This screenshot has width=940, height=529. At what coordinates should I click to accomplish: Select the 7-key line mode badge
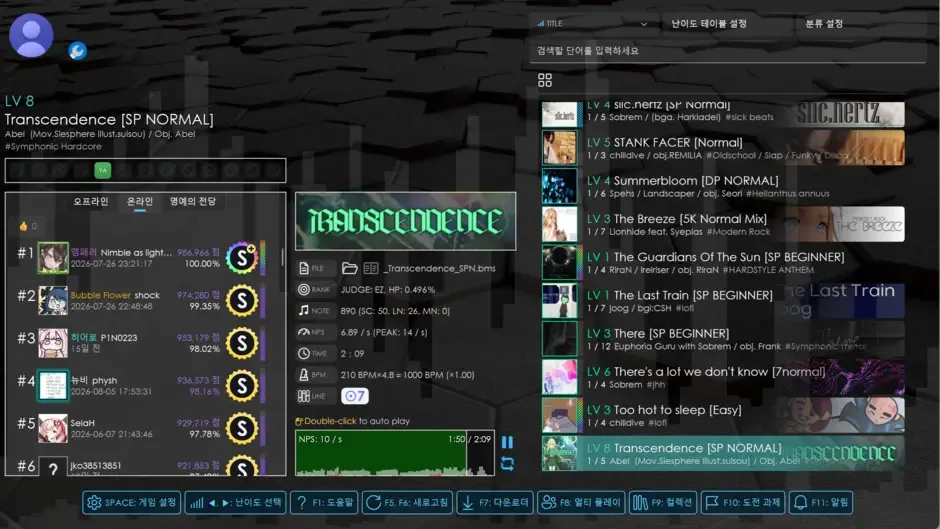[355, 396]
